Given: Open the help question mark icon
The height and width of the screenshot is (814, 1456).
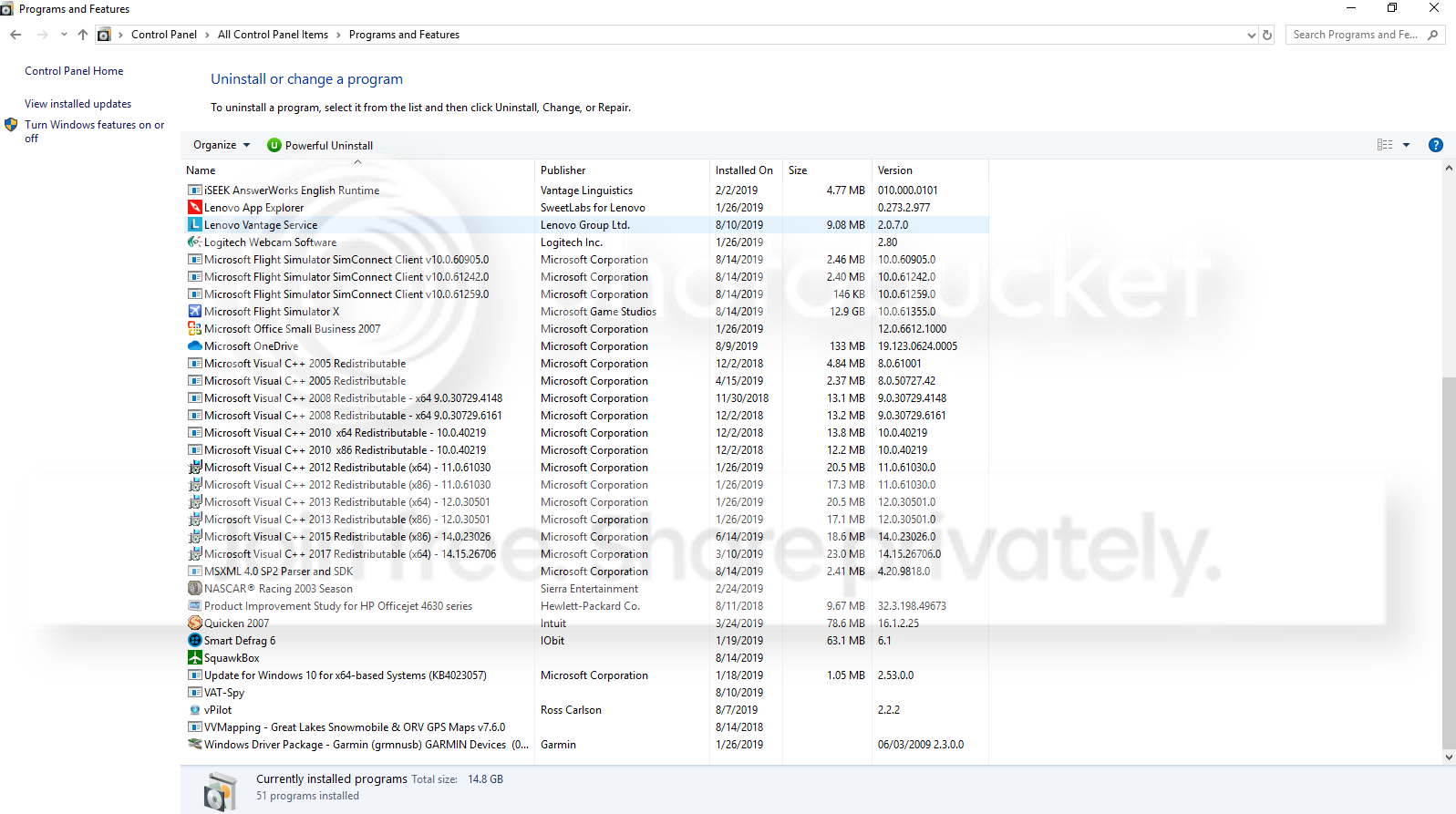Looking at the screenshot, I should tap(1435, 145).
